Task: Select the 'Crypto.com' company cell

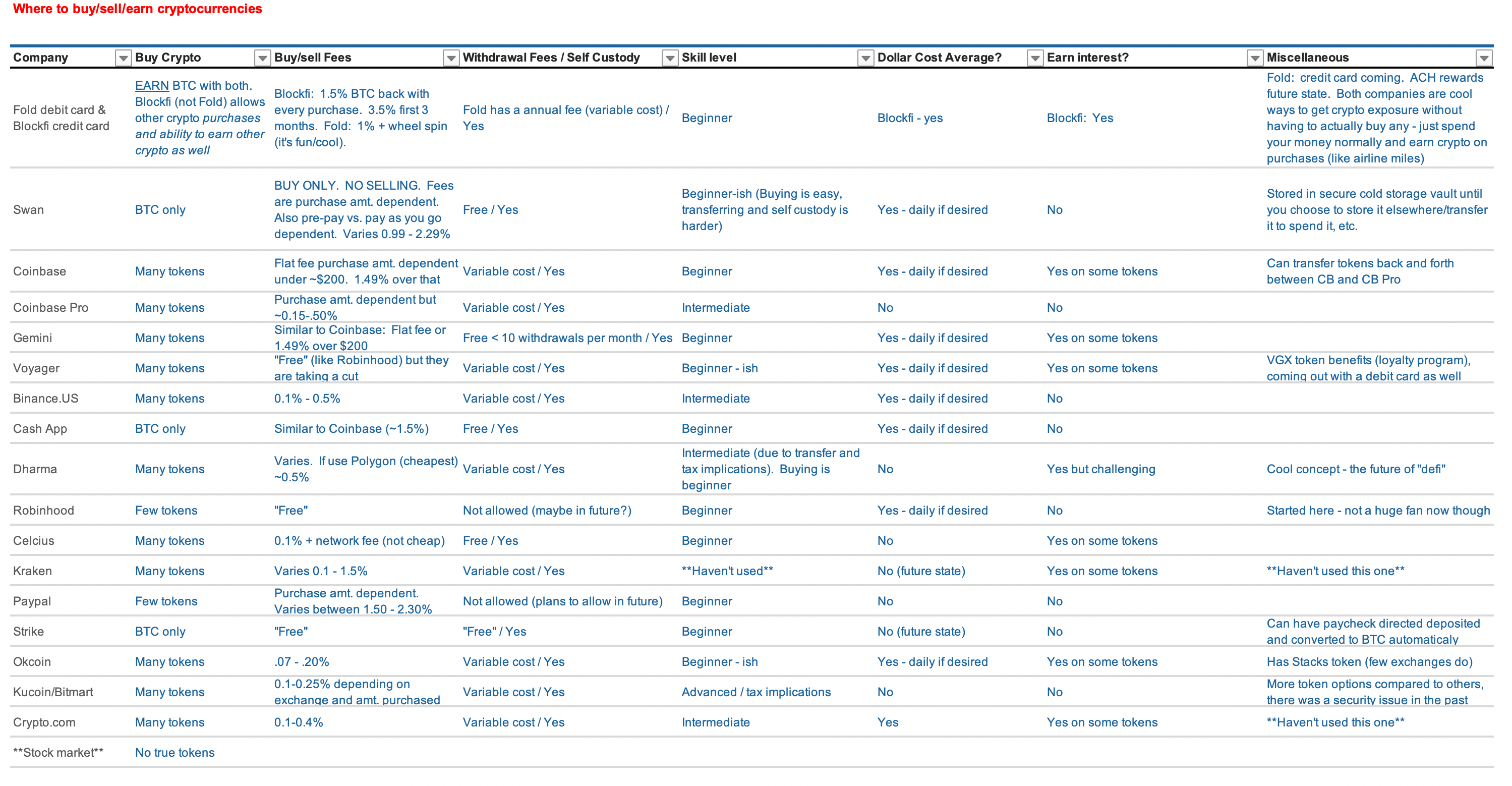Action: pyautogui.click(x=44, y=722)
